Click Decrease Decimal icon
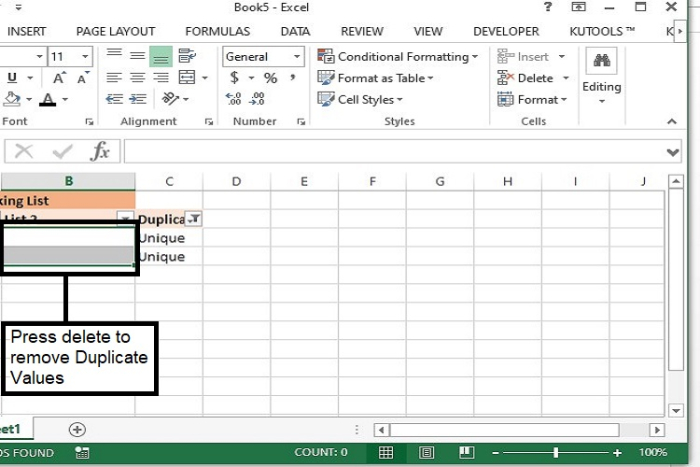Image resolution: width=700 pixels, height=467 pixels. [257, 99]
